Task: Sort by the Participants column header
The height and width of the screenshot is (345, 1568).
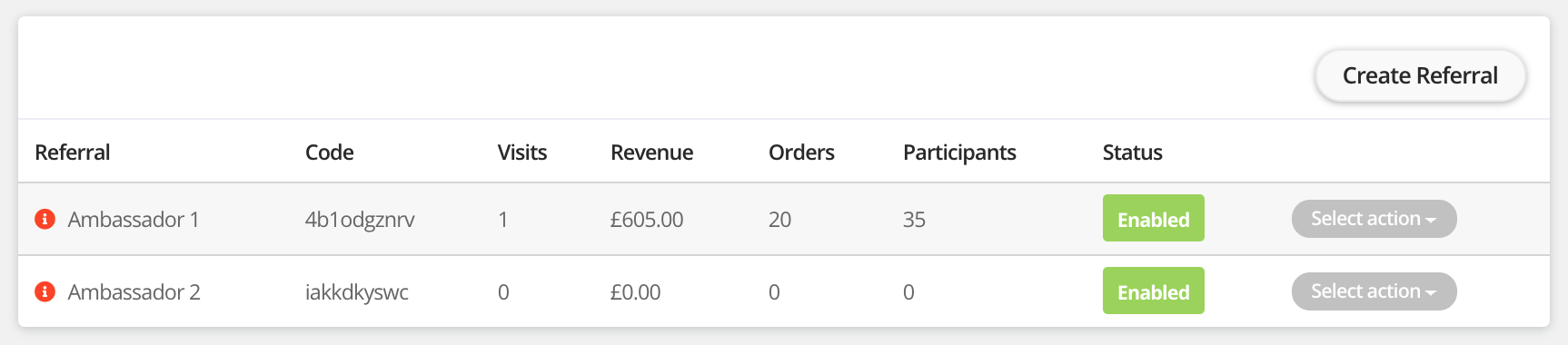Action: pyautogui.click(x=959, y=153)
